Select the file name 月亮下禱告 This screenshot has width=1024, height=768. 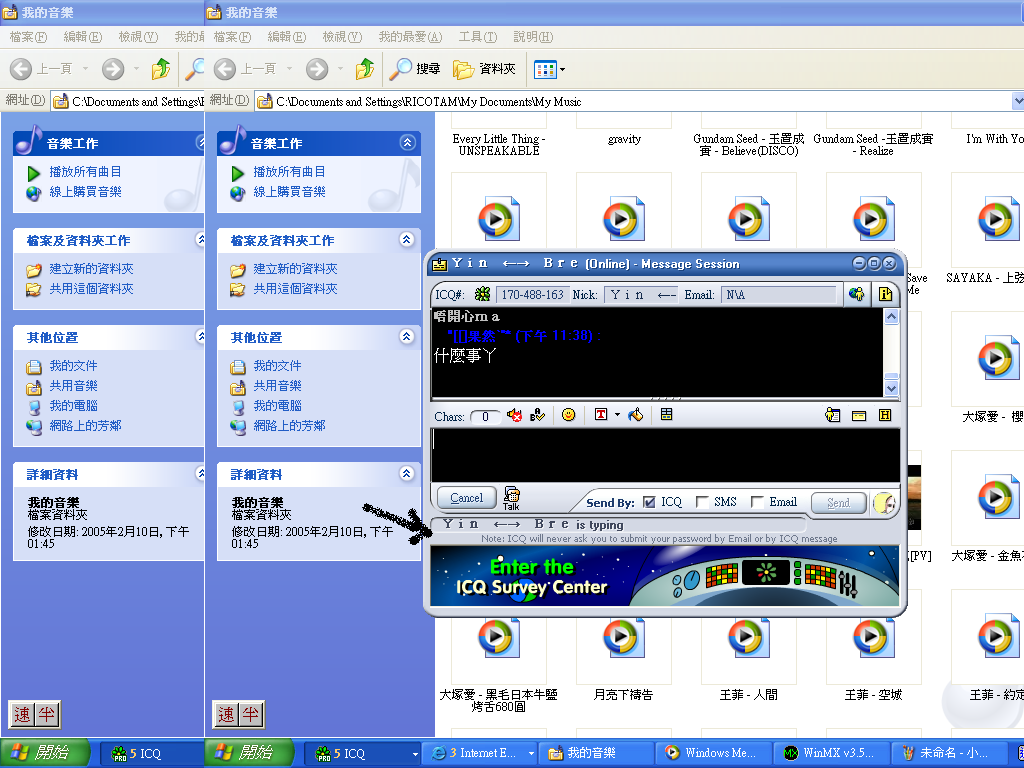pos(623,695)
